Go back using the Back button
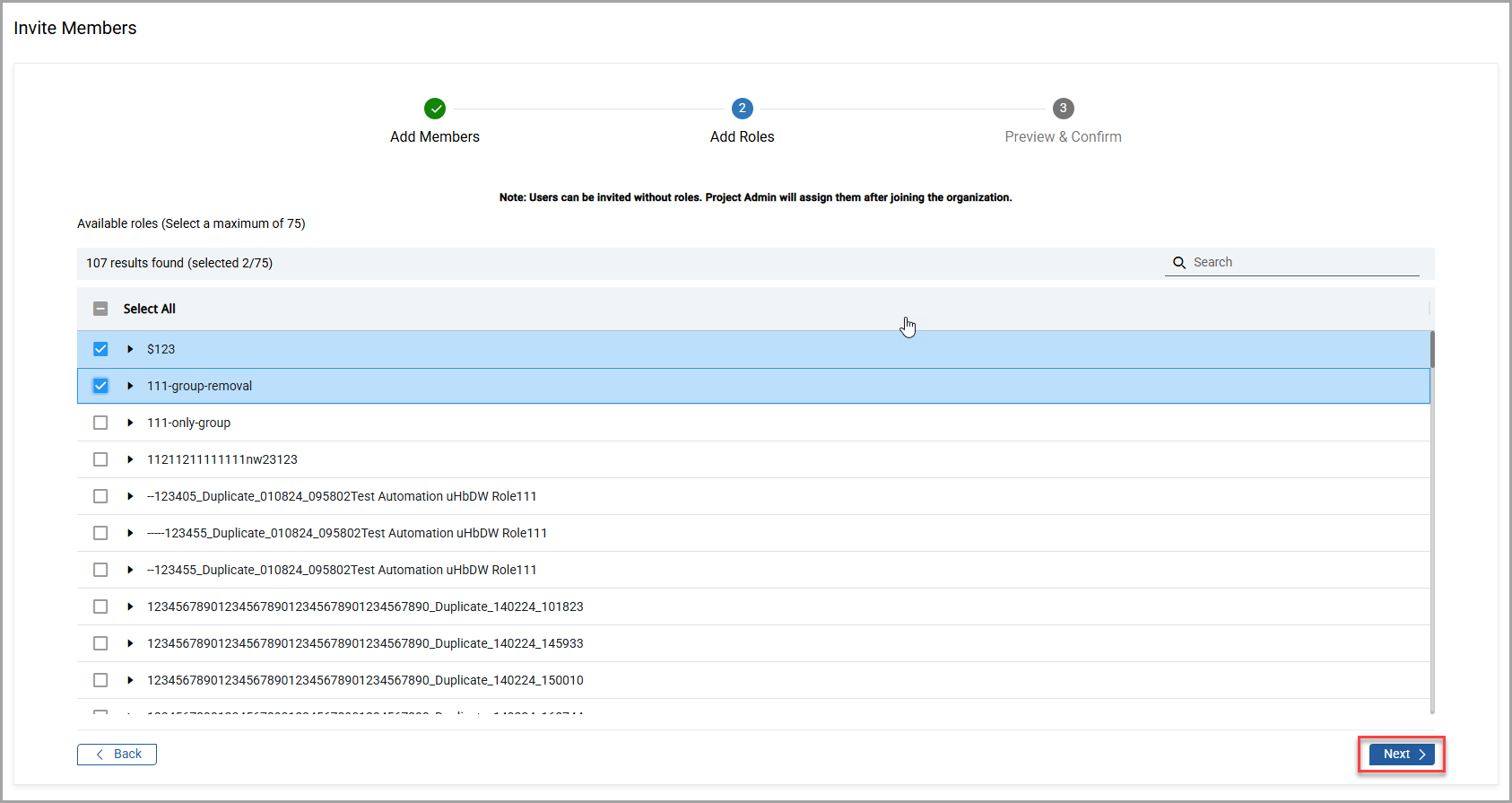Screen dimensions: 1512x803 pos(117,755)
